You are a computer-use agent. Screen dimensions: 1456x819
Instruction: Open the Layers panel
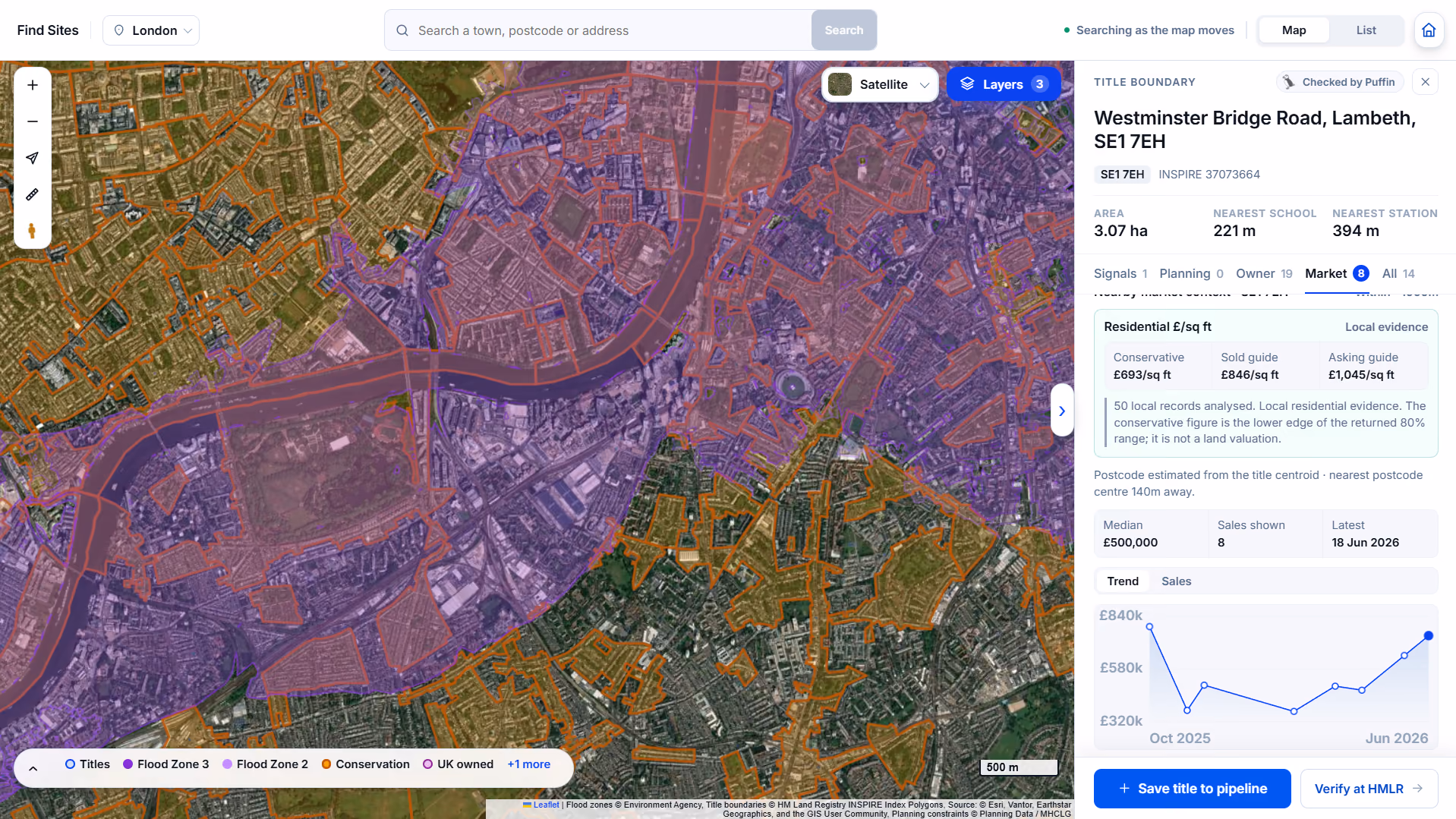(x=1004, y=84)
